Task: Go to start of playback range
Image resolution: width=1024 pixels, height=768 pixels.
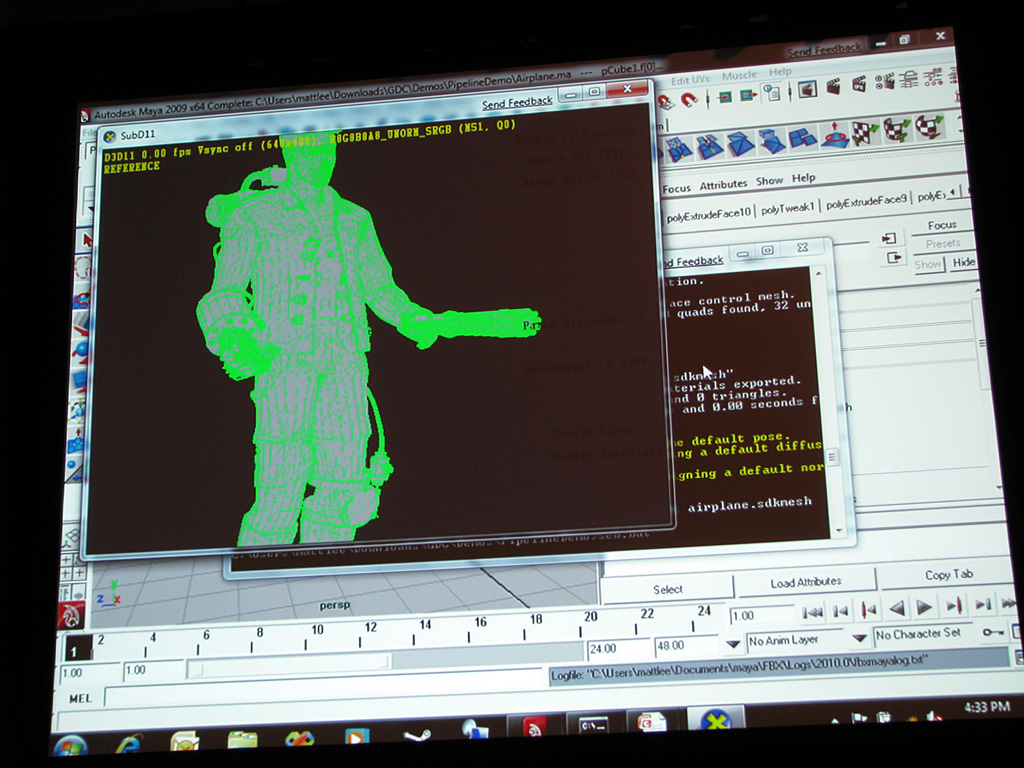Action: pyautogui.click(x=812, y=612)
